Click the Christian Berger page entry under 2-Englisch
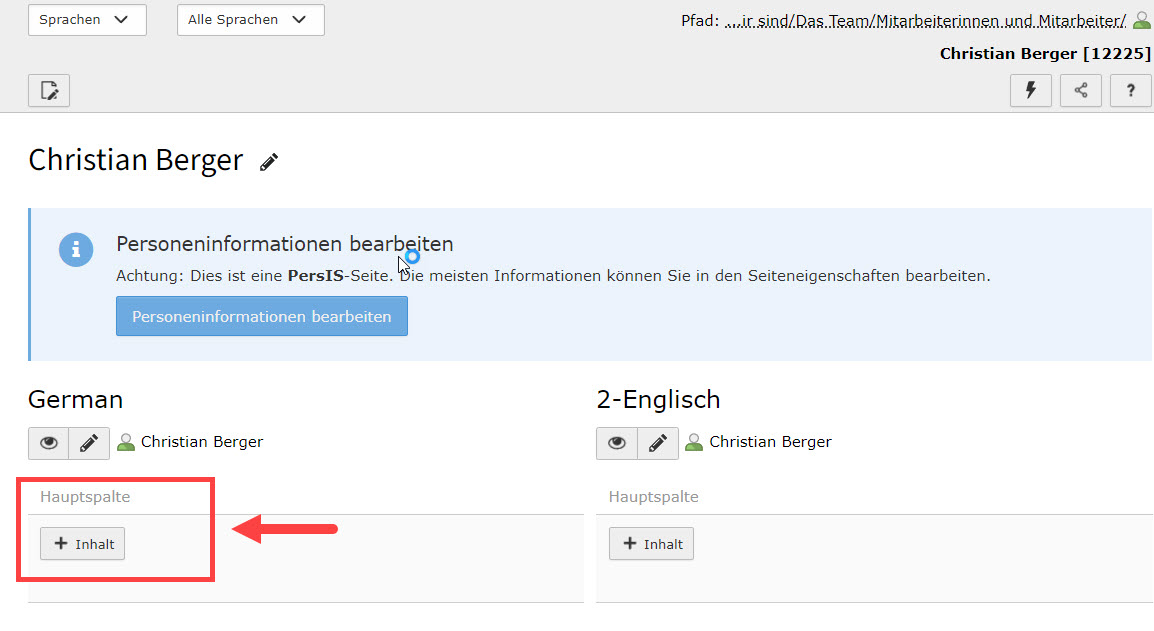1154x631 pixels. tap(770, 442)
